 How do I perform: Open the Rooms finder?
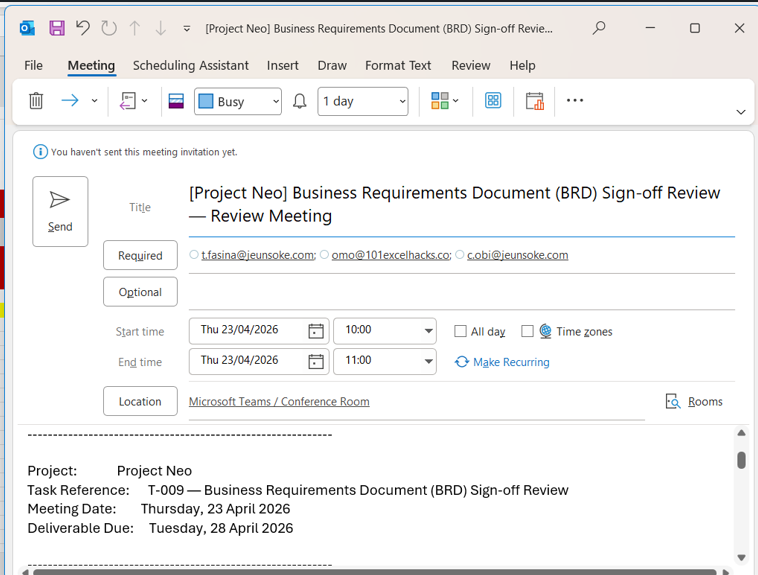pyautogui.click(x=694, y=401)
